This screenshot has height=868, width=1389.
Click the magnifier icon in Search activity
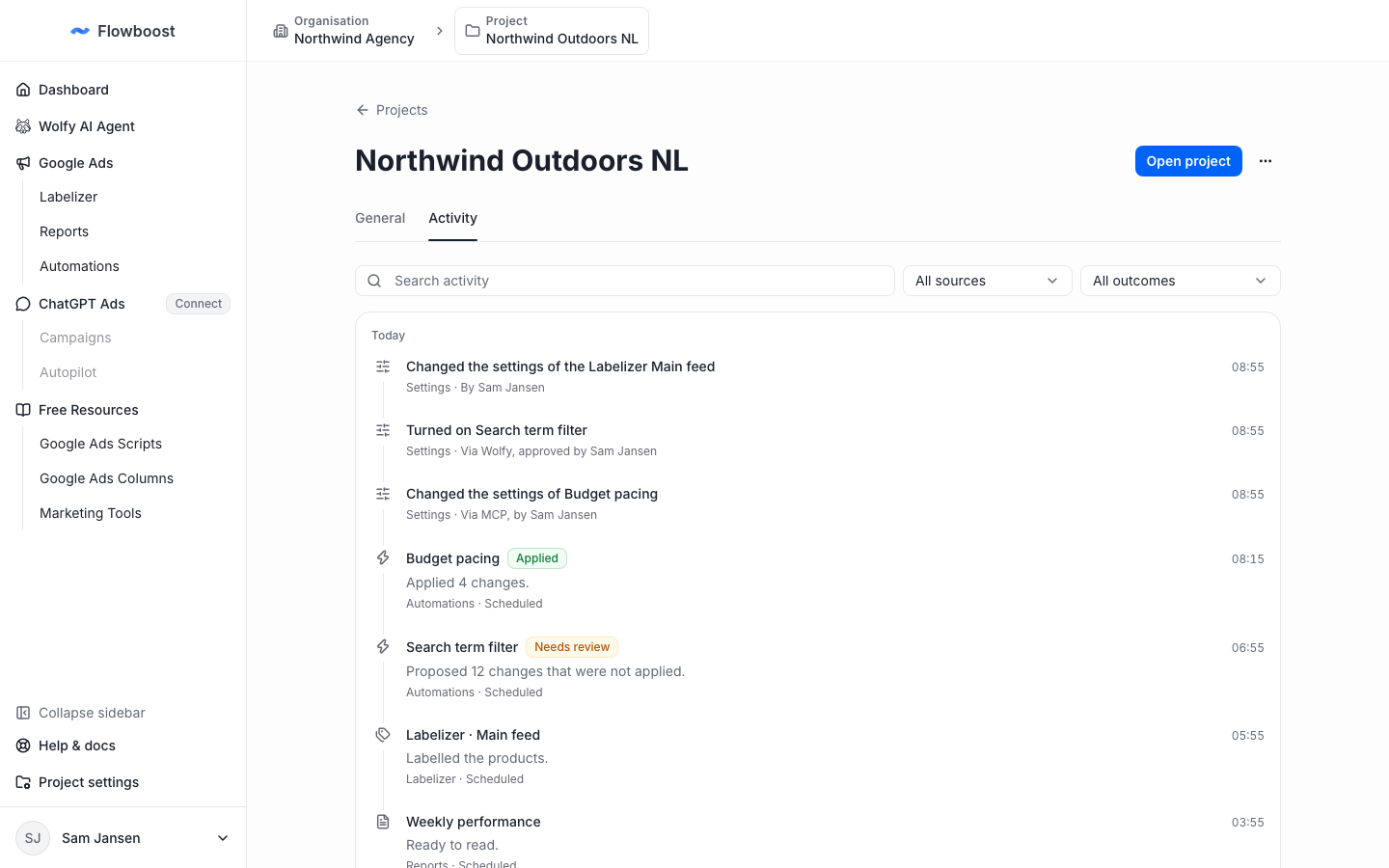(374, 281)
